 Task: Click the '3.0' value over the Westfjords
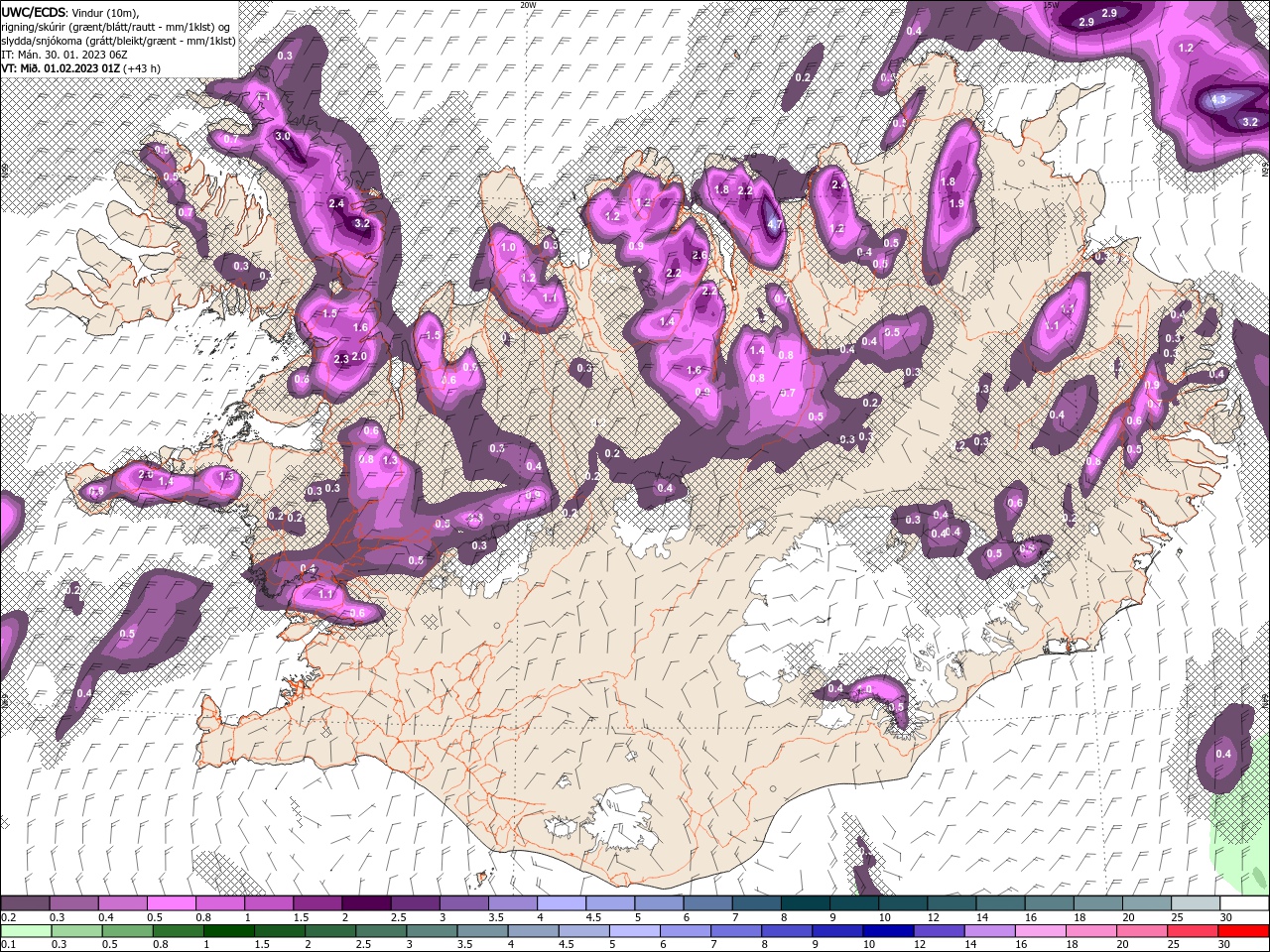click(283, 136)
